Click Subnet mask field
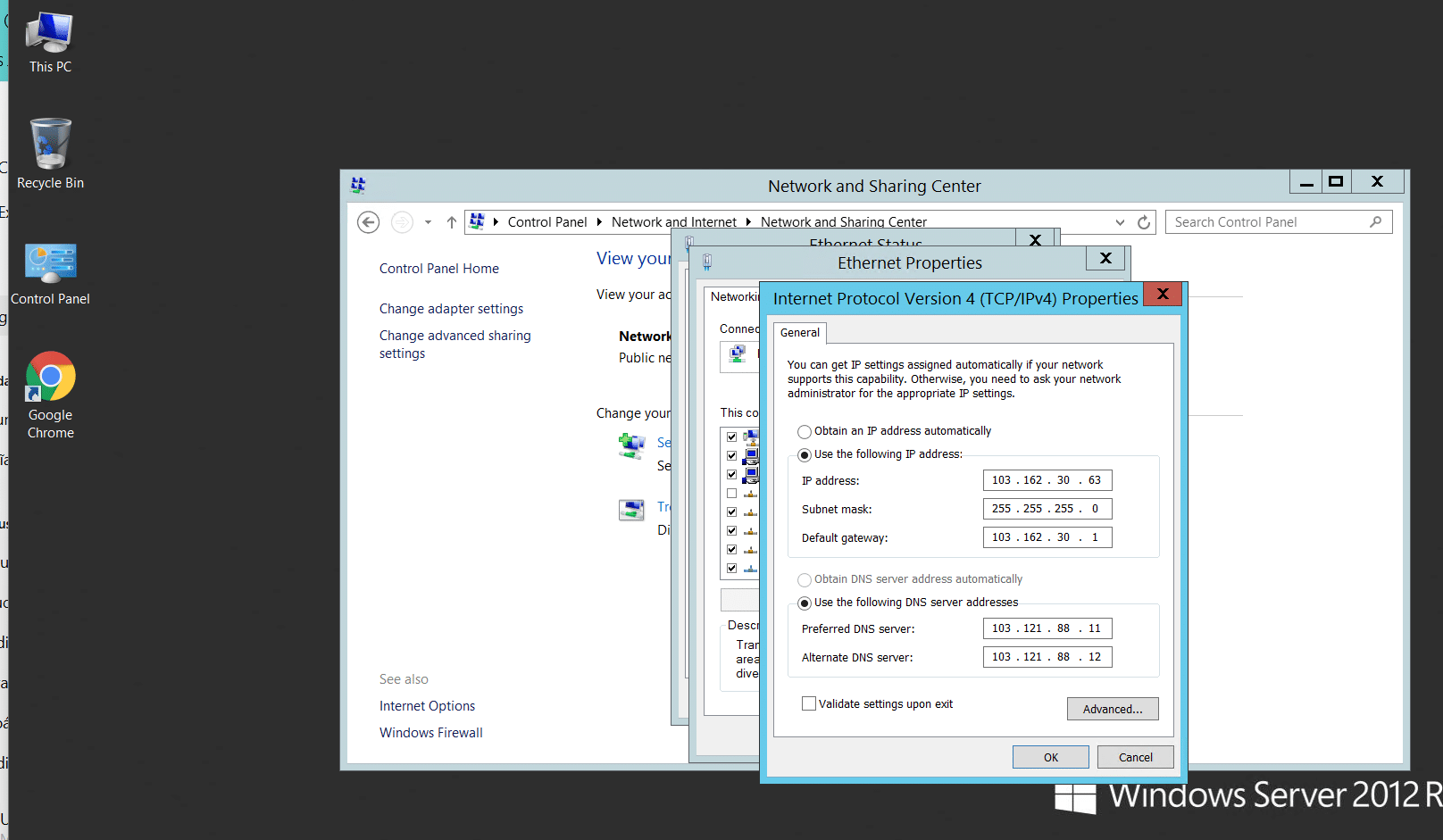The height and width of the screenshot is (840, 1443). (x=1047, y=509)
